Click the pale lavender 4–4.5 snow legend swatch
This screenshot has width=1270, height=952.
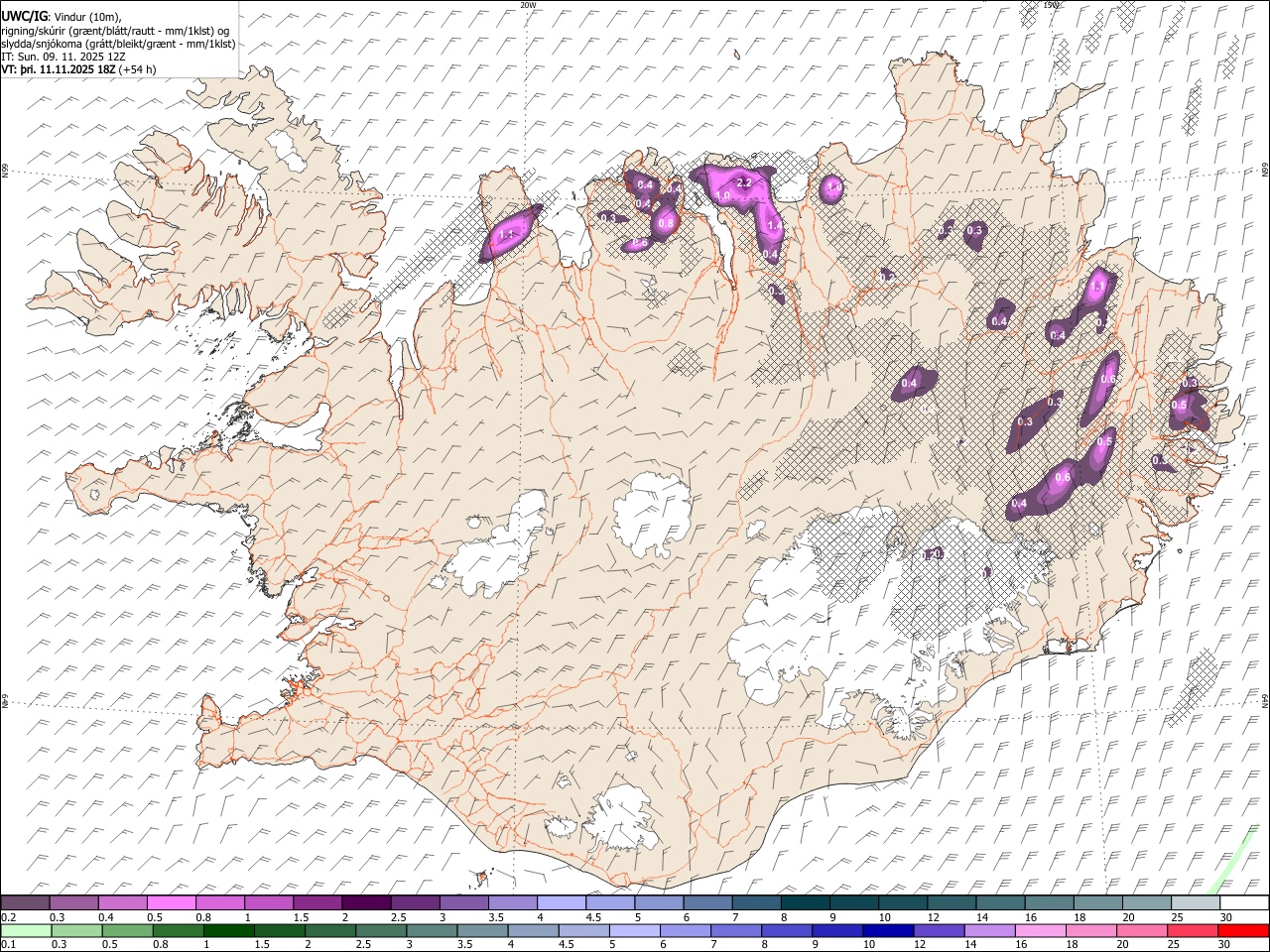coord(561,902)
